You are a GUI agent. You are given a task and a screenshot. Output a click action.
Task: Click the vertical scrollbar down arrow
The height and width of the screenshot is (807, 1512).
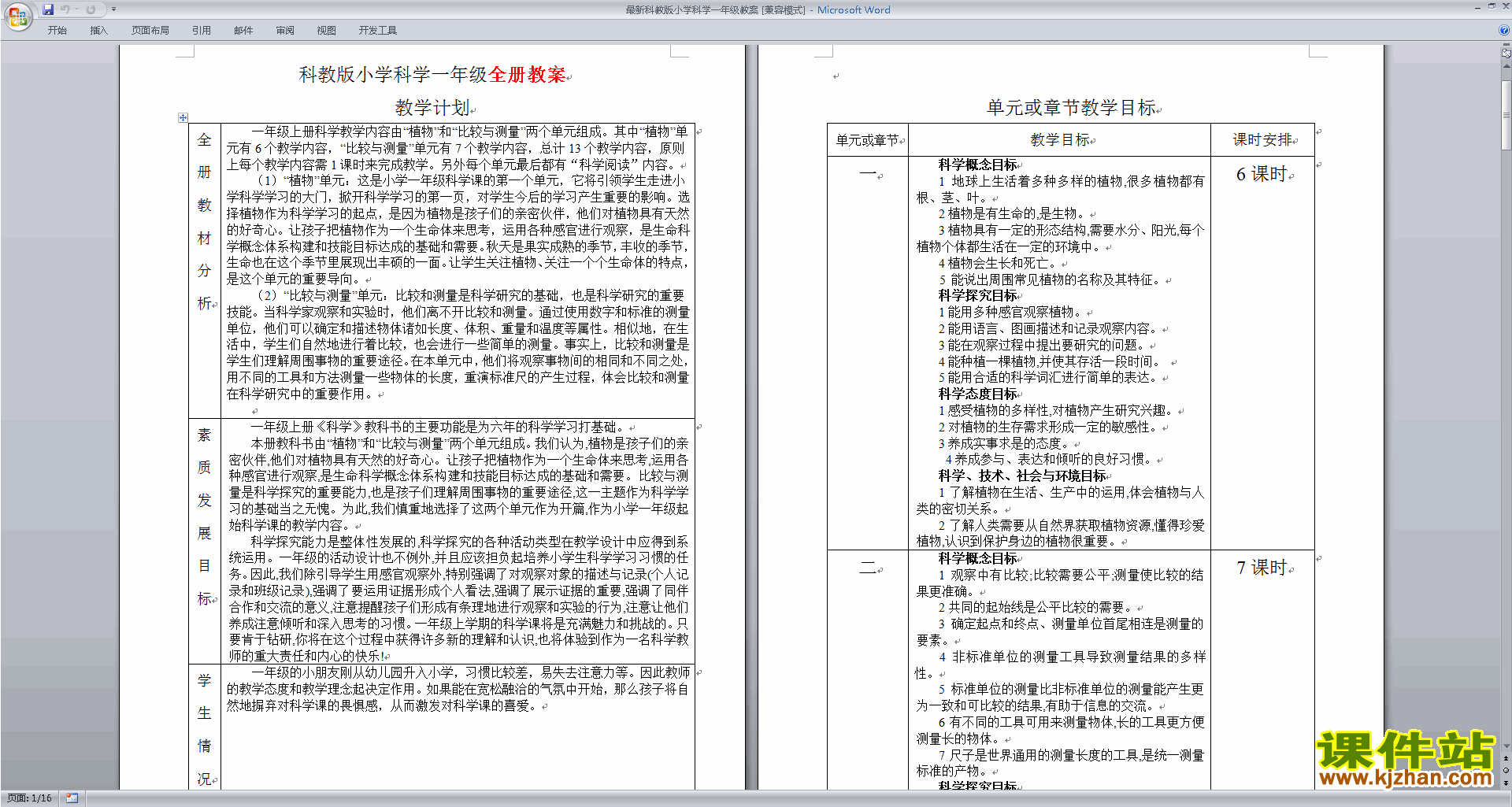coord(1506,746)
